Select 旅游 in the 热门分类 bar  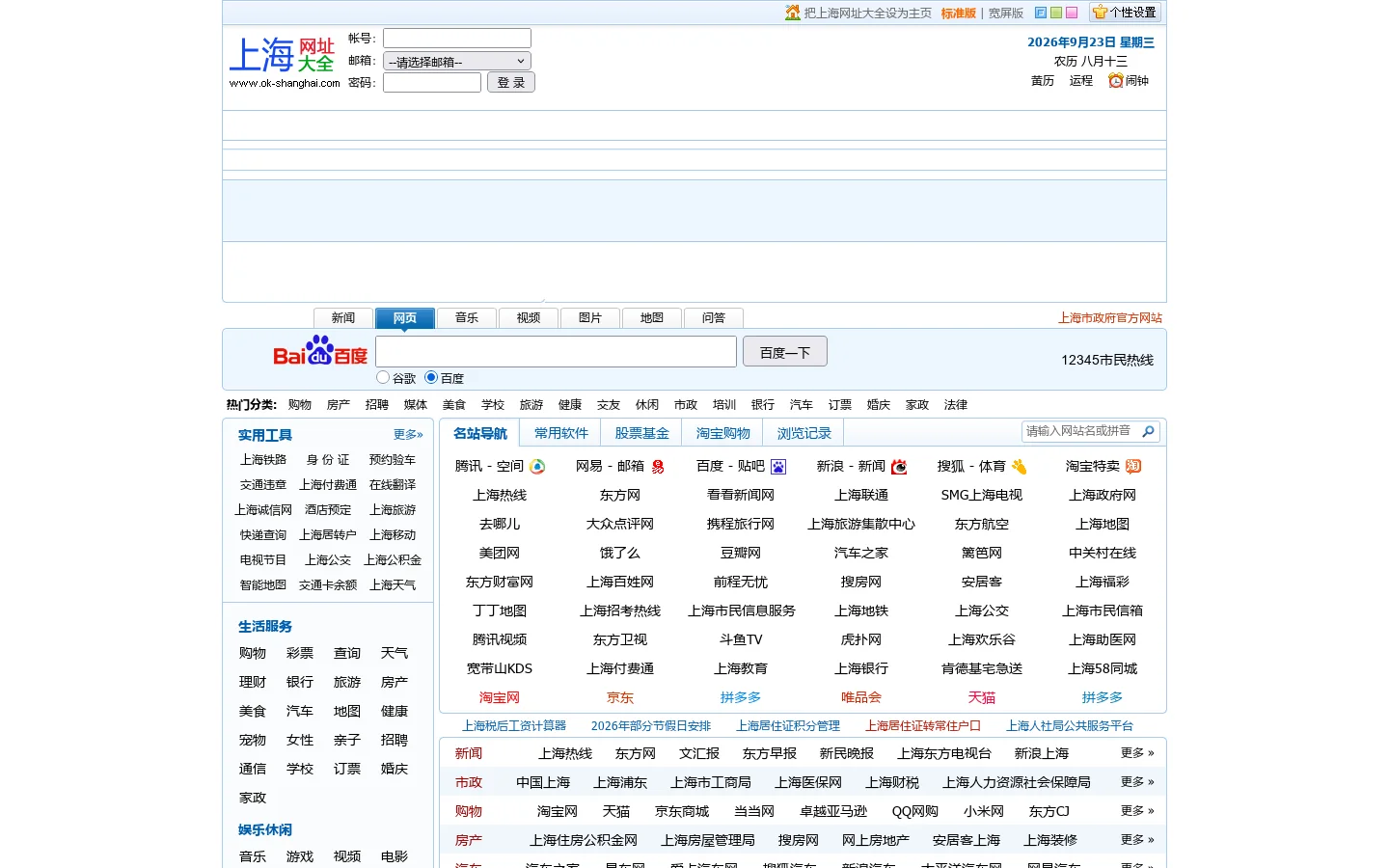pyautogui.click(x=531, y=405)
